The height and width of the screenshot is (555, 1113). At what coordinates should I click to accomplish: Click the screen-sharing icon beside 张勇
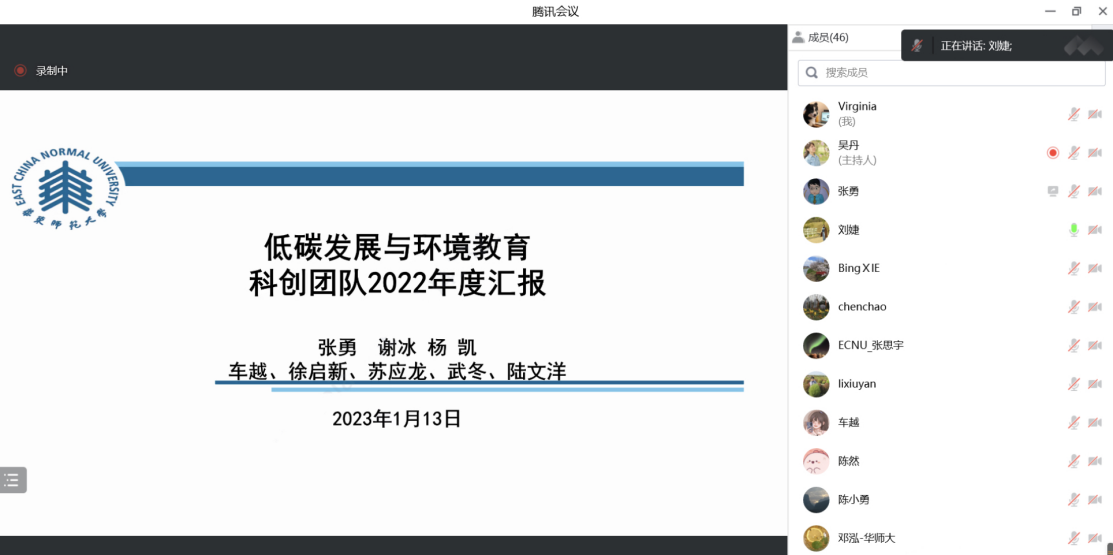click(1052, 191)
